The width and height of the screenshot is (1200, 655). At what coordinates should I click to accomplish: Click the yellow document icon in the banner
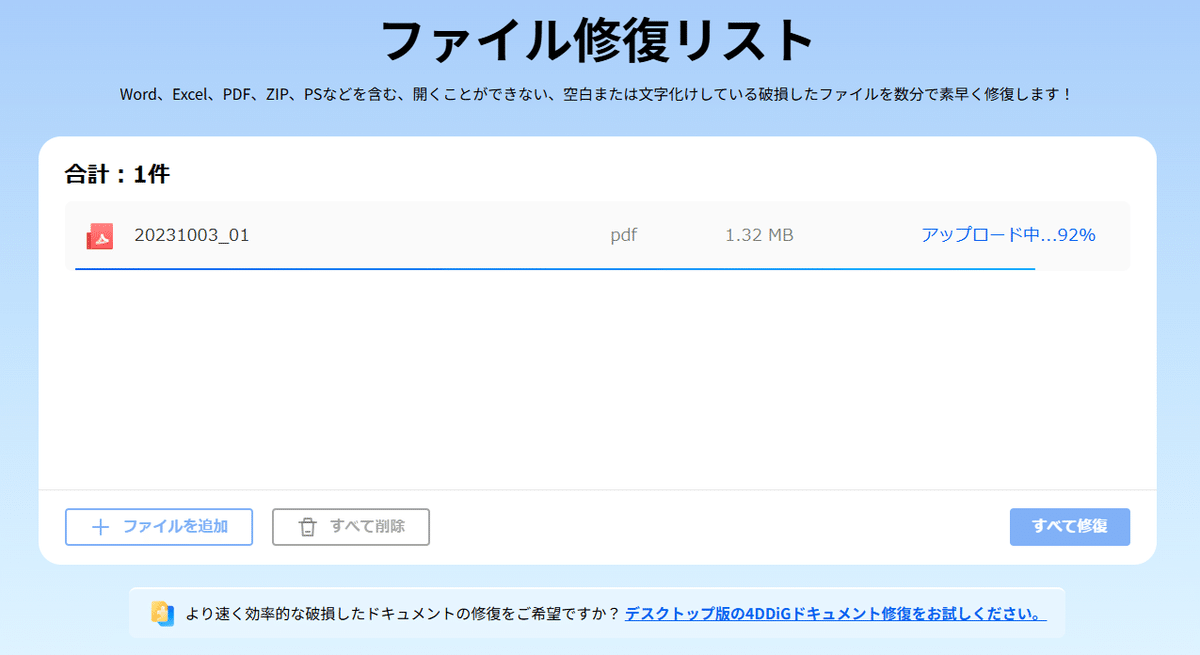click(x=162, y=613)
